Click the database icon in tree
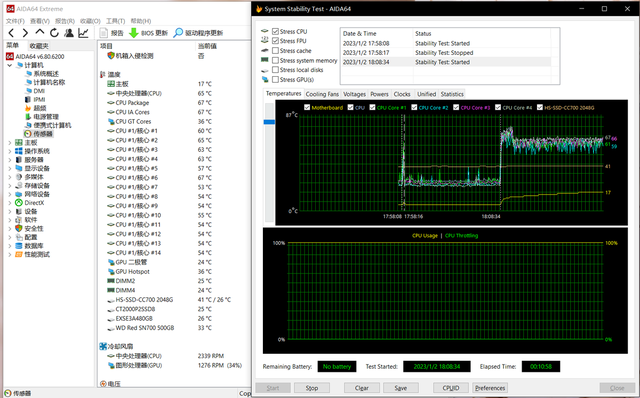640x398 pixels. tap(19, 246)
